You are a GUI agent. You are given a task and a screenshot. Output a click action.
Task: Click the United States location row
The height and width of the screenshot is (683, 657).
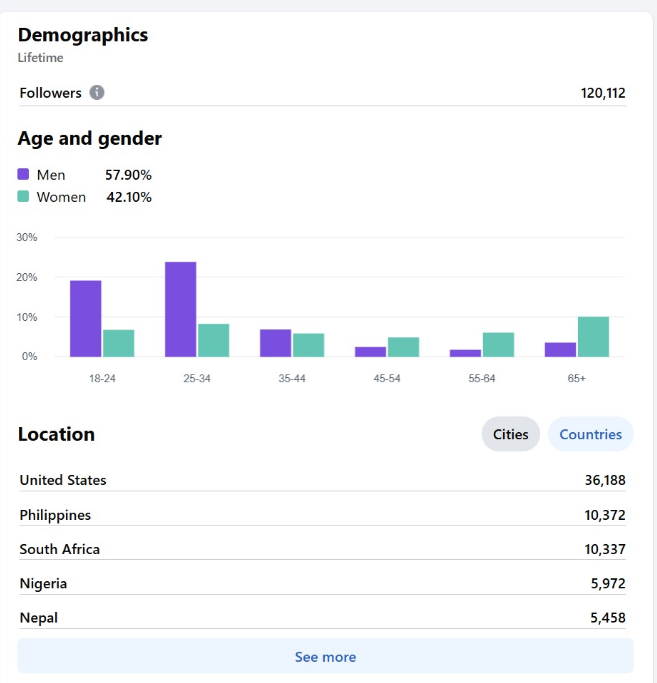point(322,480)
